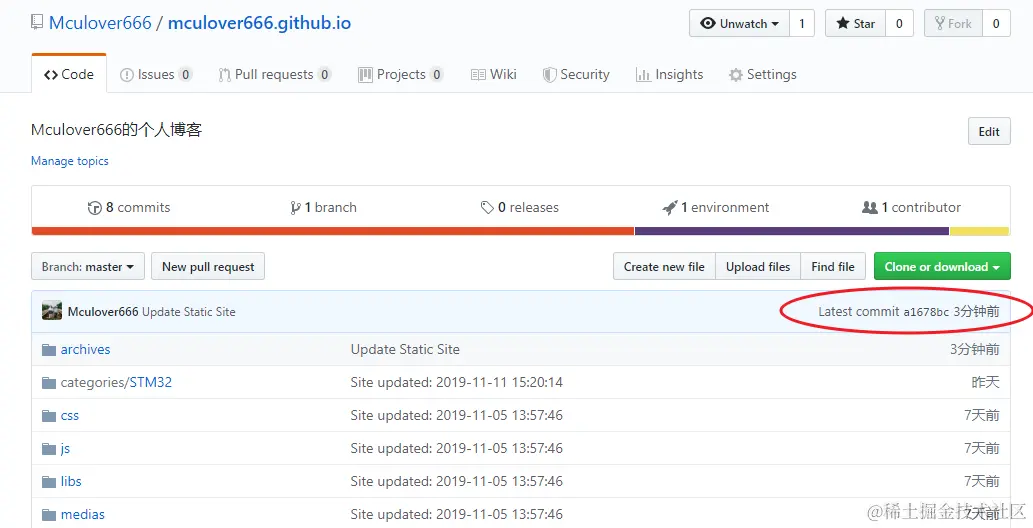1033x528 pixels.
Task: Open the Wiki tab
Action: tap(493, 74)
